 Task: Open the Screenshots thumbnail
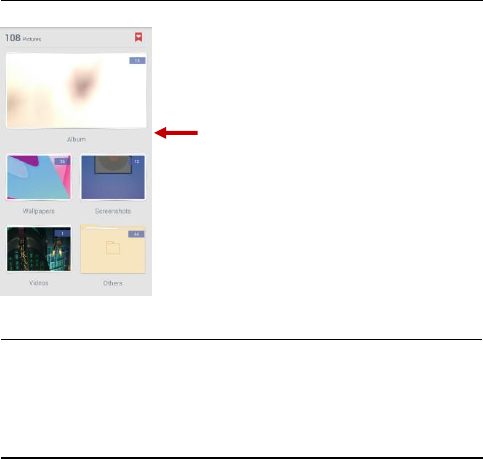[x=113, y=177]
